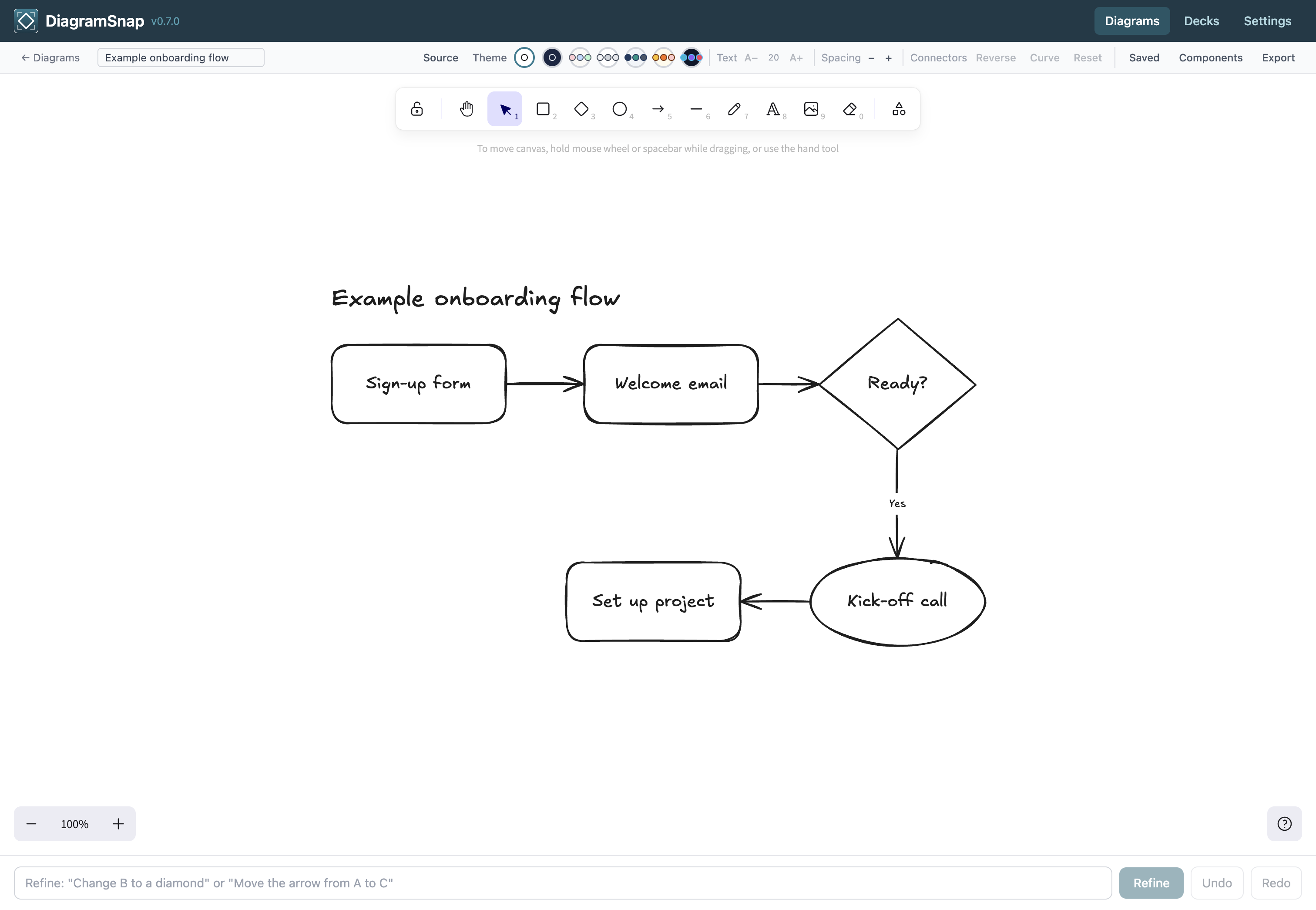Screen dimensions: 1316x910
Task: Open the Components panel
Action: [1210, 57]
